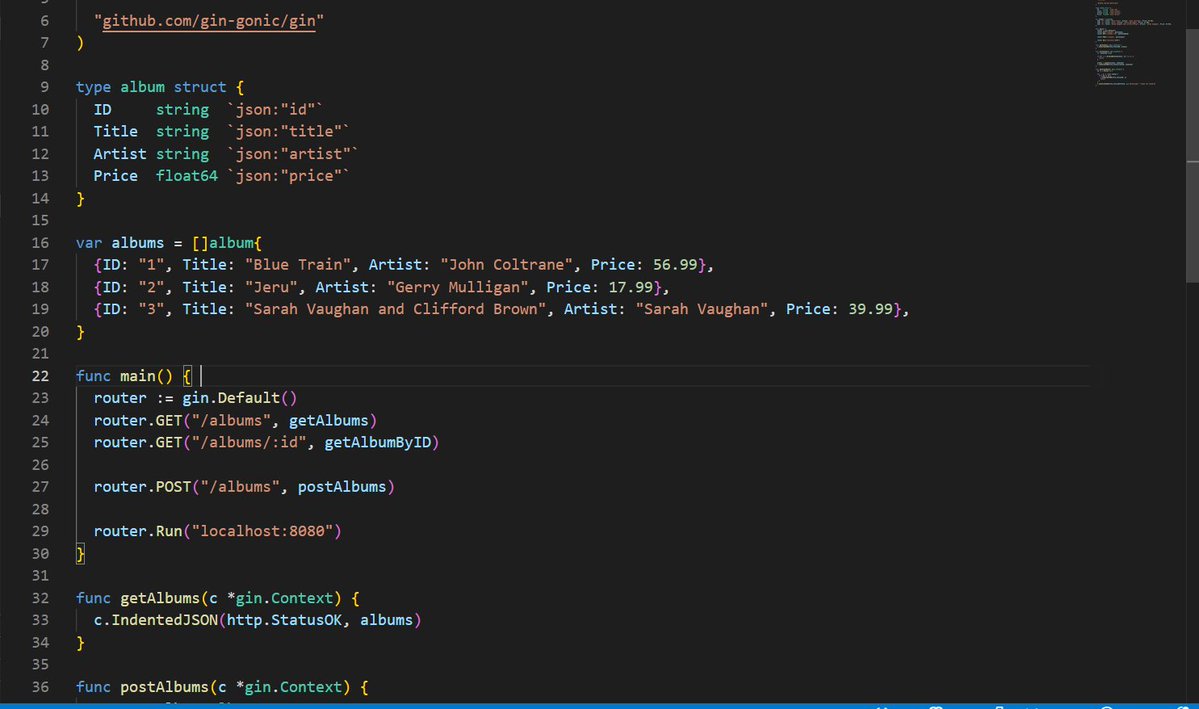Click the highlighted closing brace on line 30
This screenshot has width=1199, height=709.
click(x=80, y=554)
